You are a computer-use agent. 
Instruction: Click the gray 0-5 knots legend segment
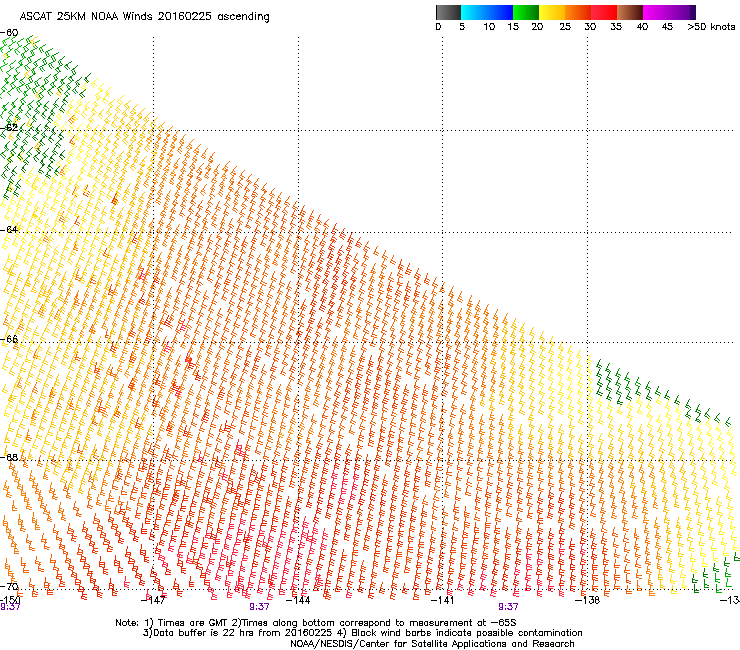pos(448,12)
